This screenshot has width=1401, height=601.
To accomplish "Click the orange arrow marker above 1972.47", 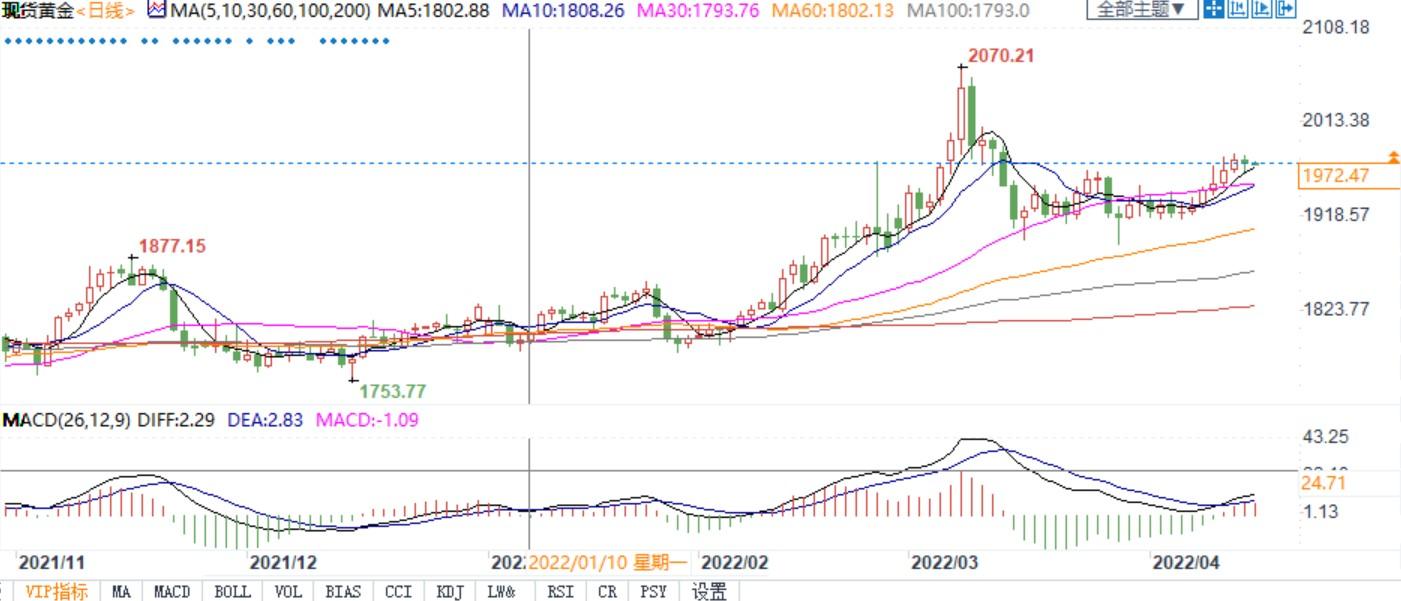I will (x=1393, y=157).
